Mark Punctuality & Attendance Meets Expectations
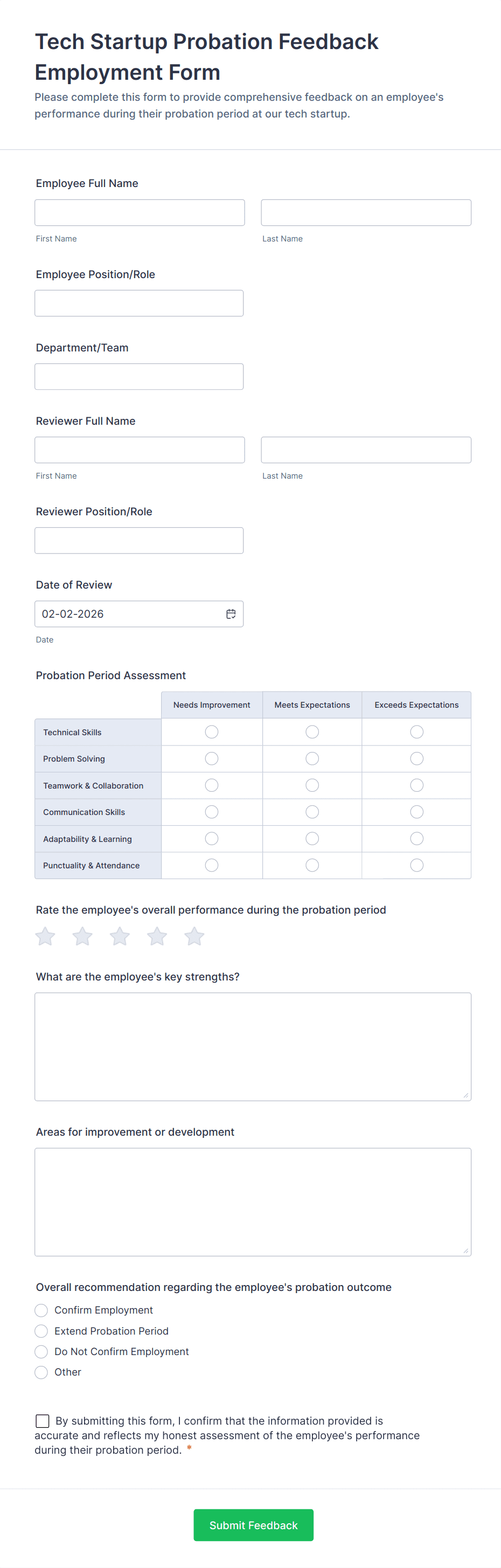501x1568 pixels. (312, 865)
